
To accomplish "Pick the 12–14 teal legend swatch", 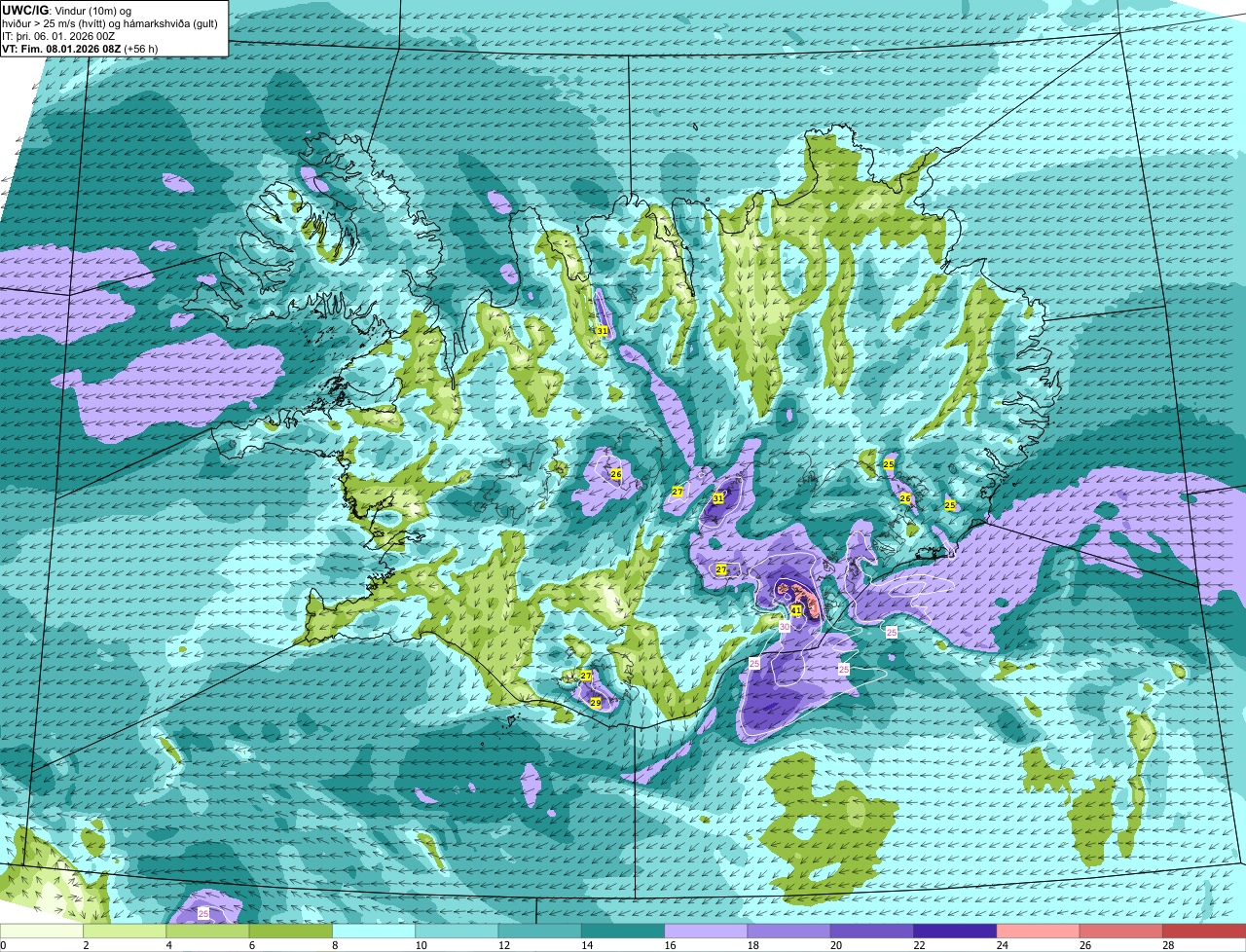I will point(542,931).
